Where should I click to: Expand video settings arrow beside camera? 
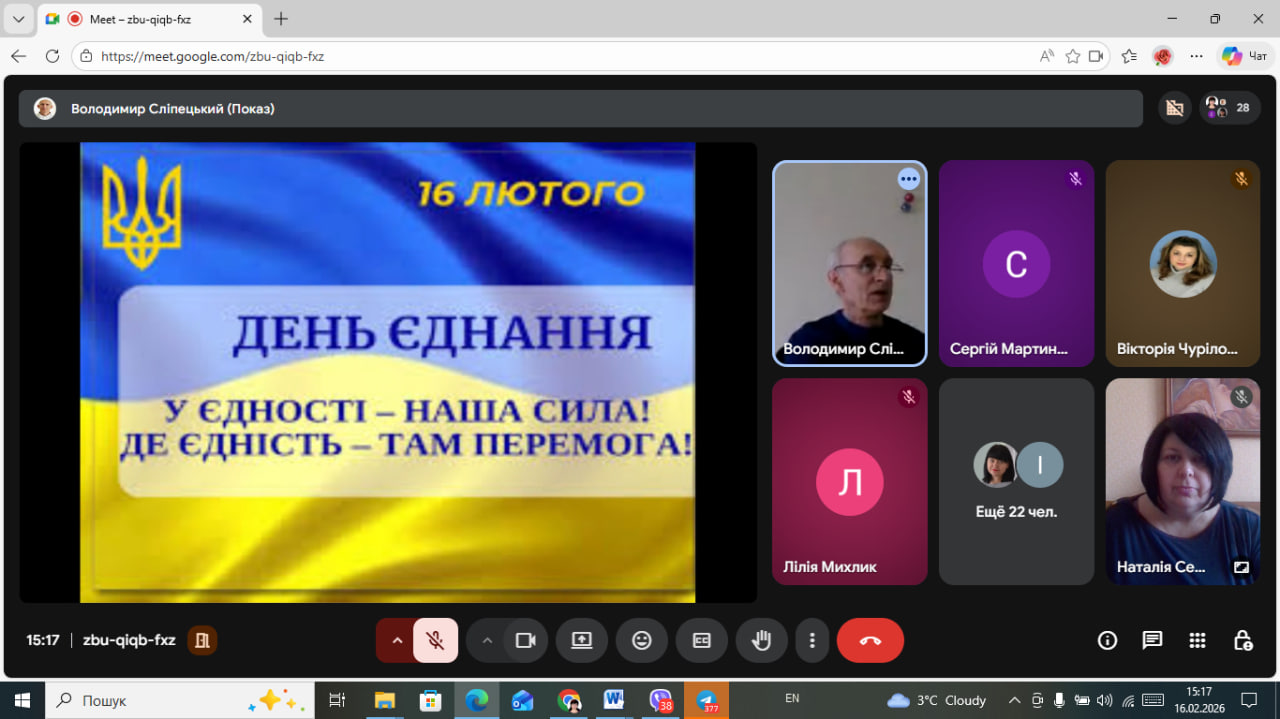click(487, 641)
